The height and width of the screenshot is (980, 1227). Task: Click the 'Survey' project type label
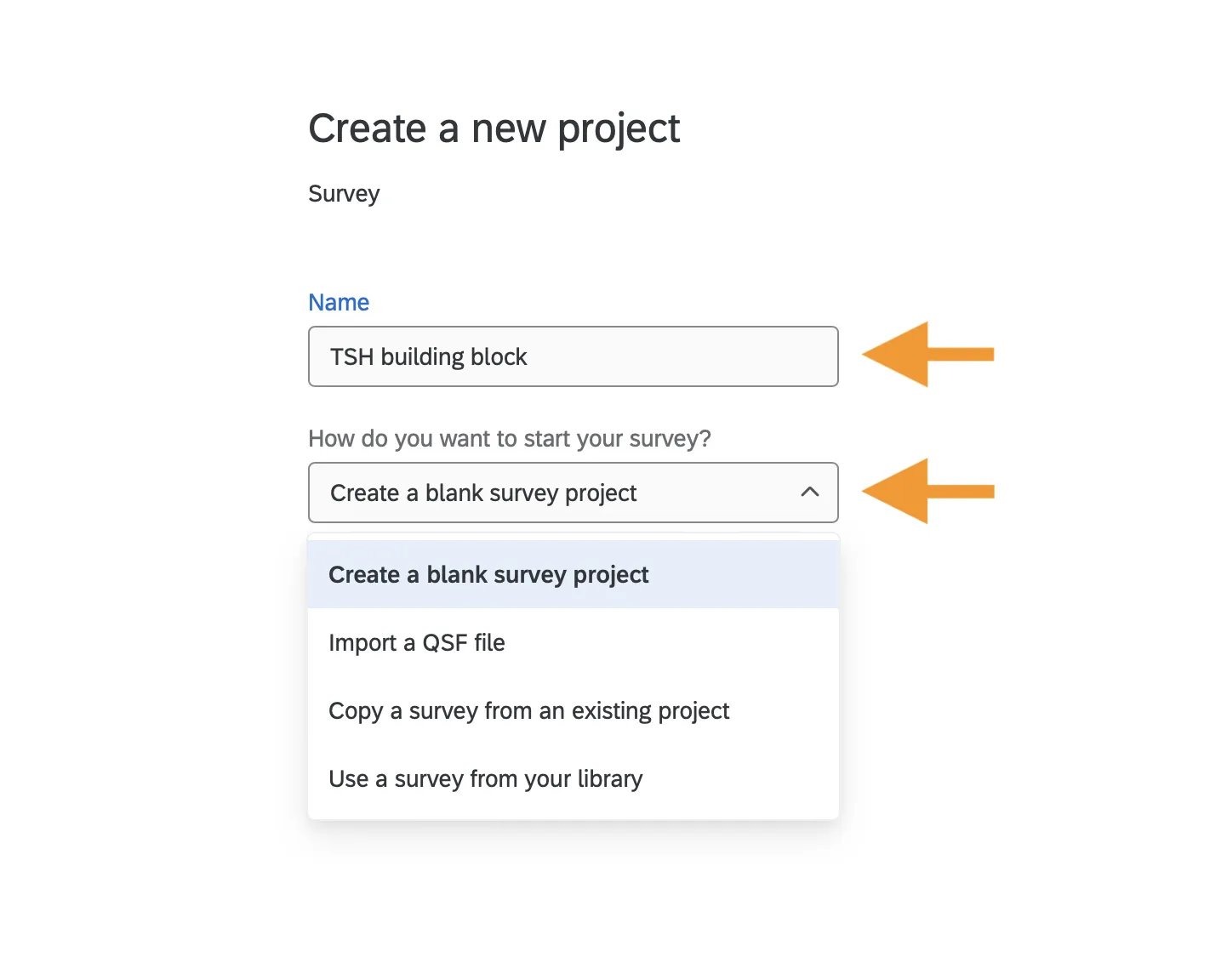pyautogui.click(x=344, y=193)
